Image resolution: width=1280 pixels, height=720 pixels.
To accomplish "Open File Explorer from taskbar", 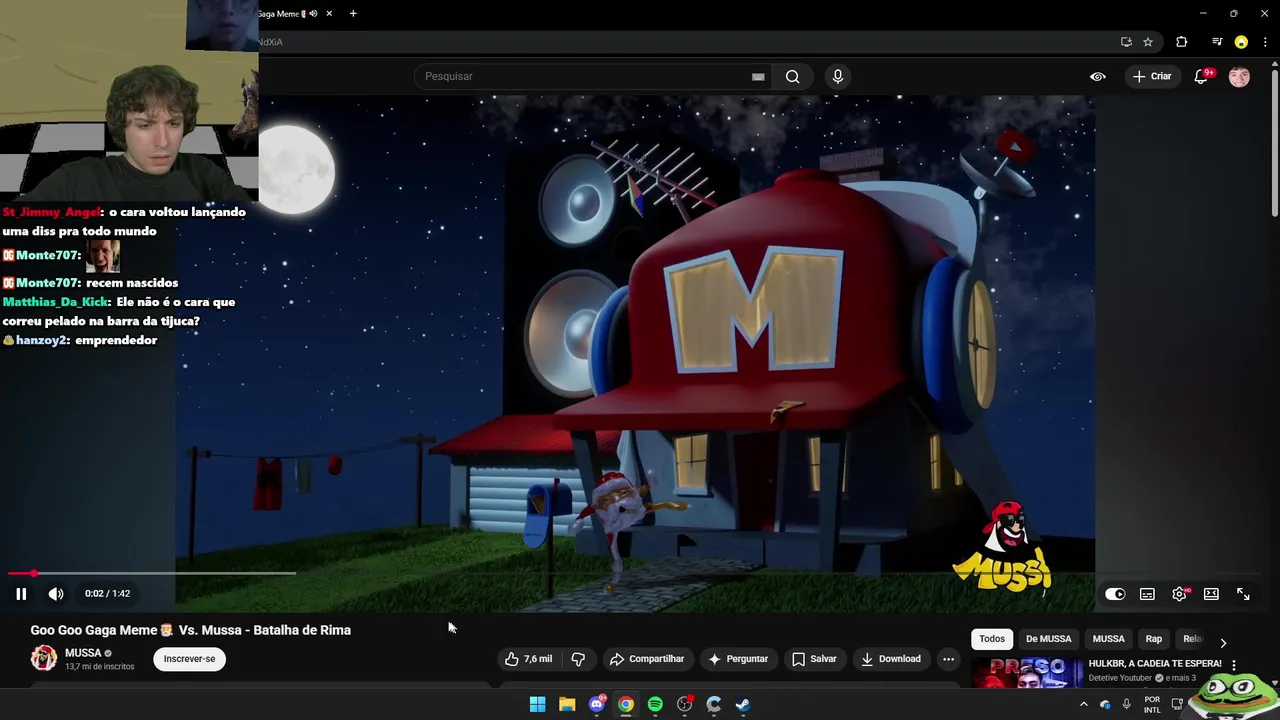I will tap(567, 704).
